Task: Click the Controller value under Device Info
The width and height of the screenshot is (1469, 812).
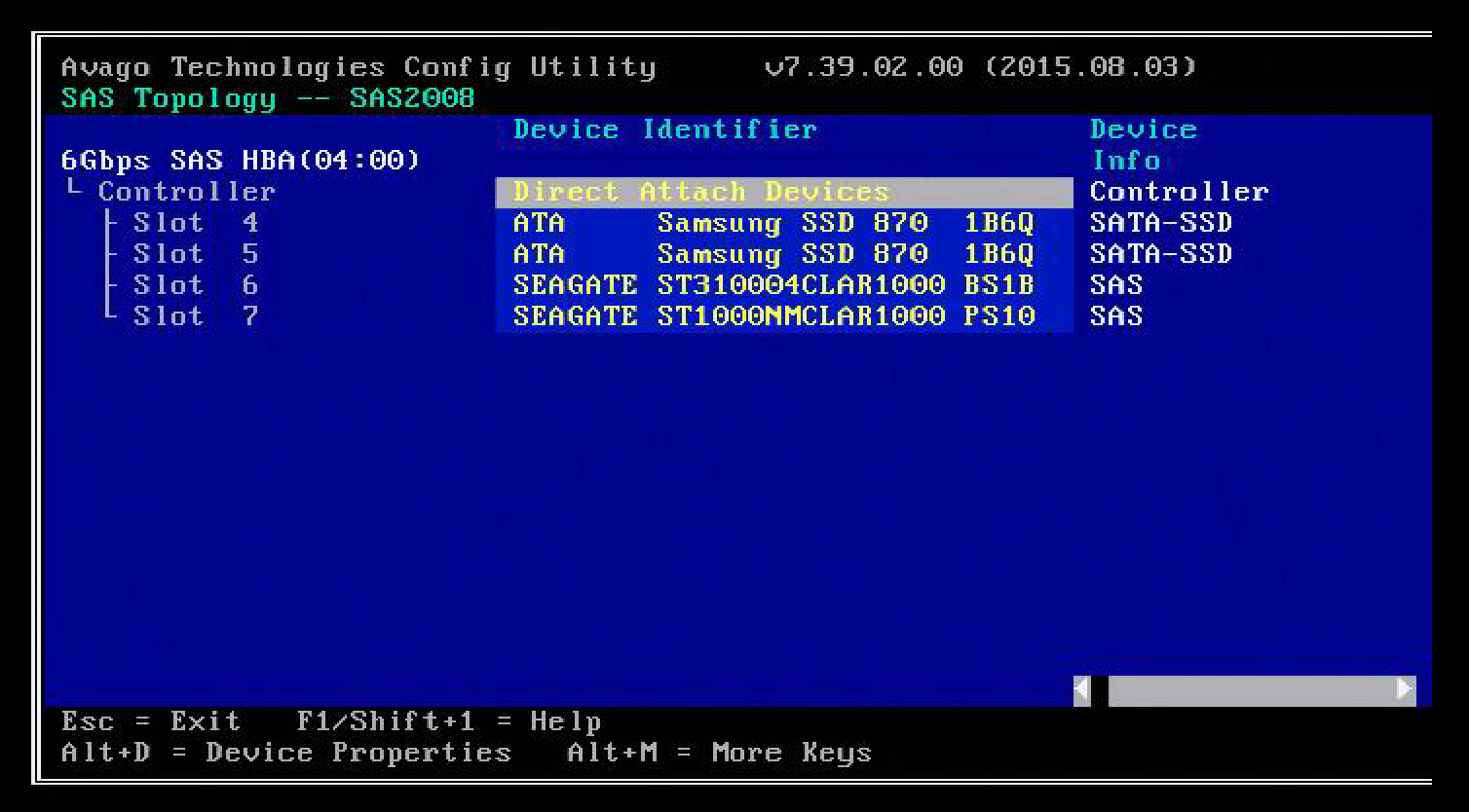Action: pos(1179,192)
